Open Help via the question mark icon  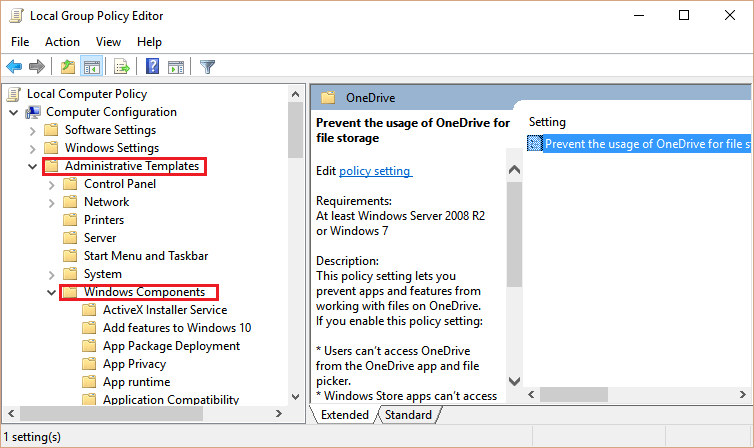[x=152, y=66]
